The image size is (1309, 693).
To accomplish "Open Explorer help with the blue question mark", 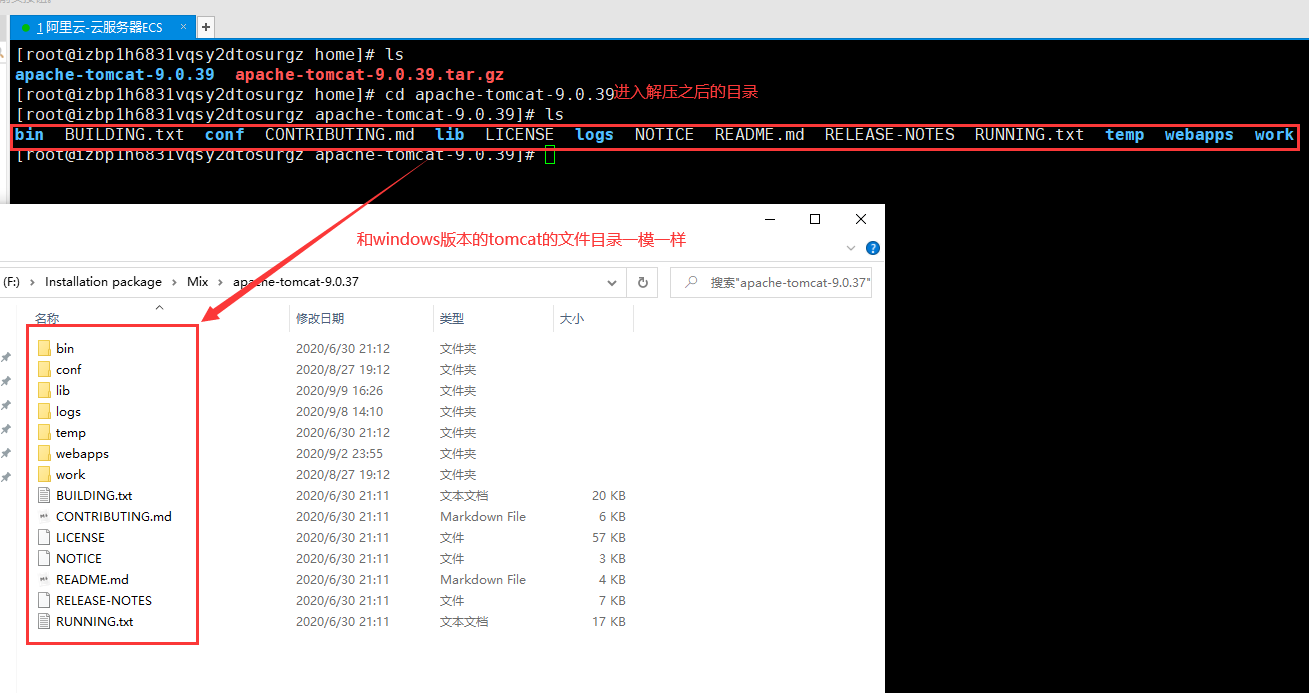I will [873, 248].
